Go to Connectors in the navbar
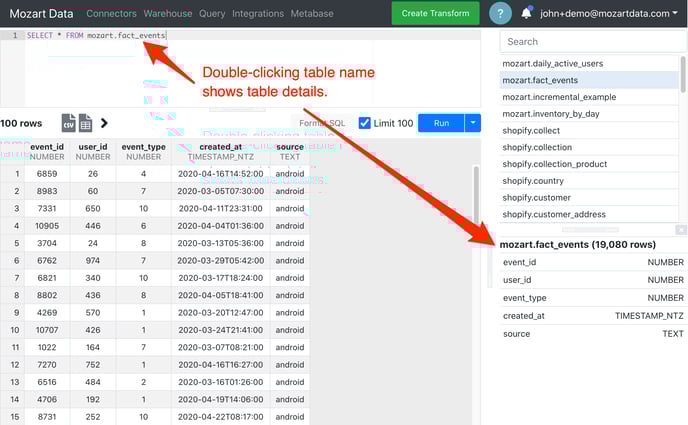The height and width of the screenshot is (425, 688). coord(111,14)
